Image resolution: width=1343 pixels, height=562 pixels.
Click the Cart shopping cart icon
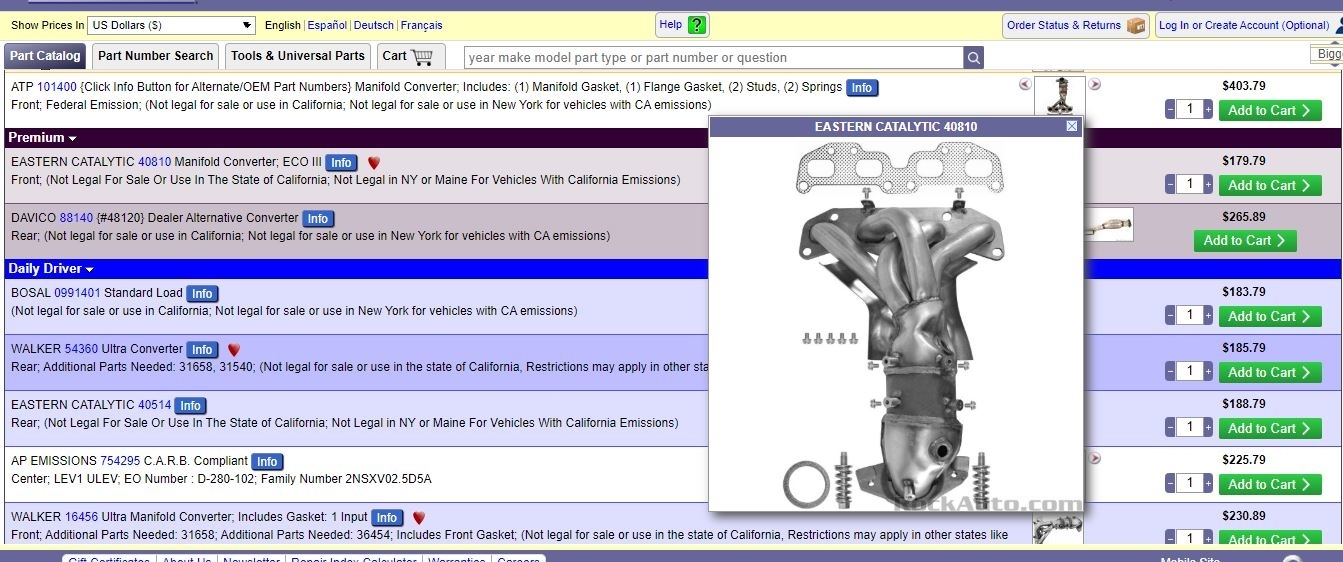[x=422, y=56]
